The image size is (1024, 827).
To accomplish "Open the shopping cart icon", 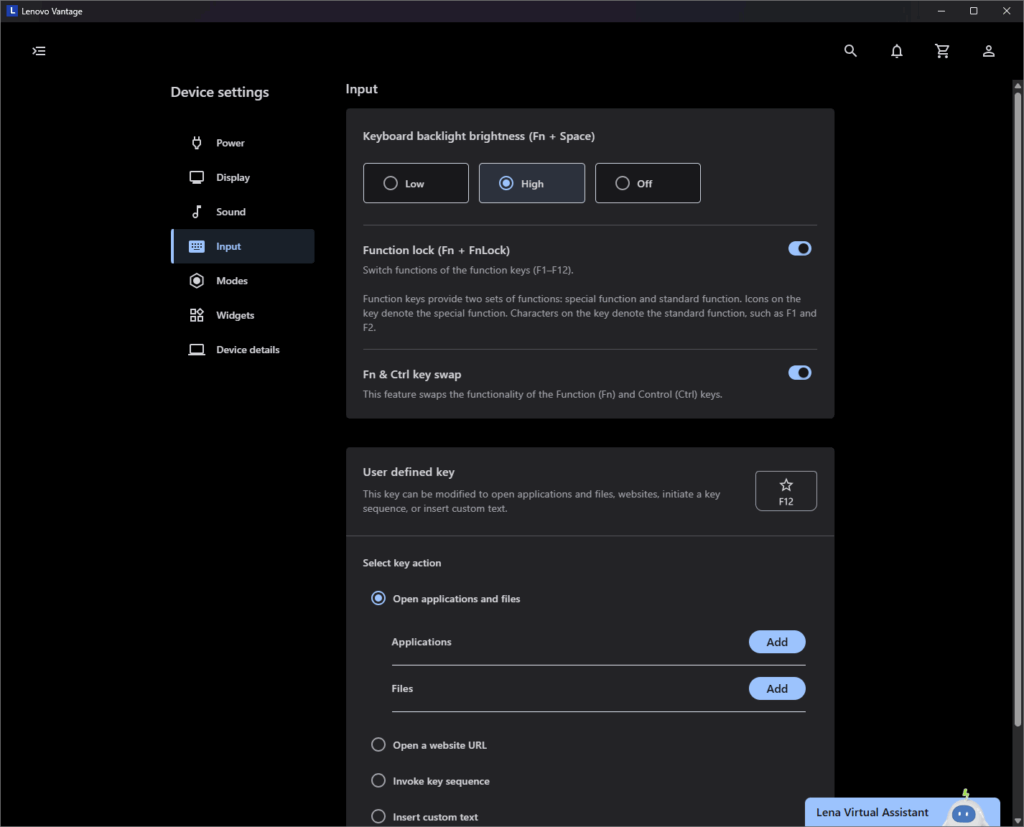I will pyautogui.click(x=942, y=51).
